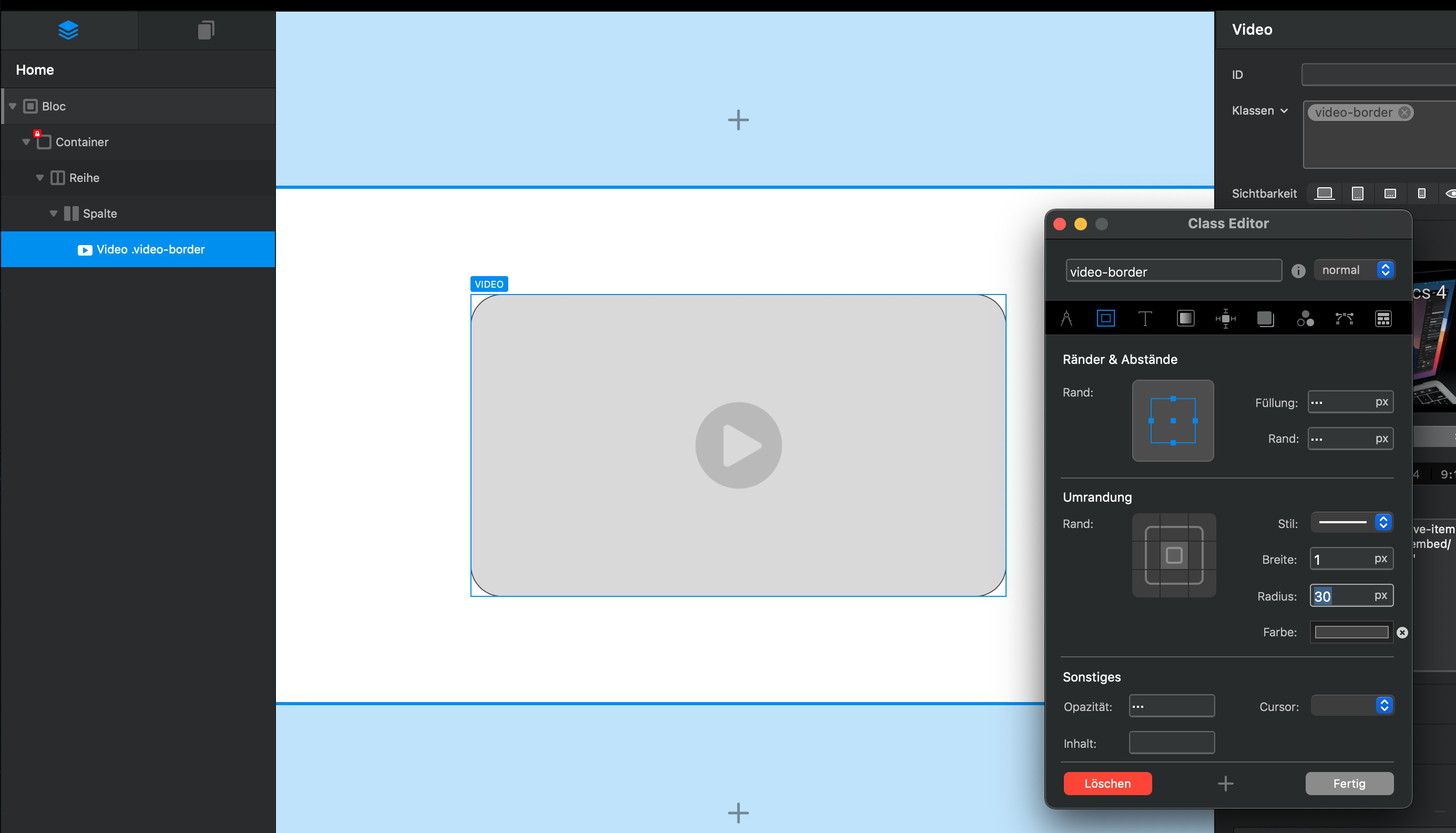
Task: Open the border Farbe color swatch
Action: (x=1351, y=632)
